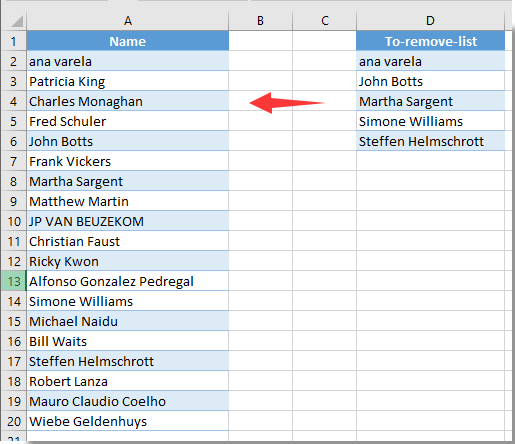Select row 13 header

(14, 281)
